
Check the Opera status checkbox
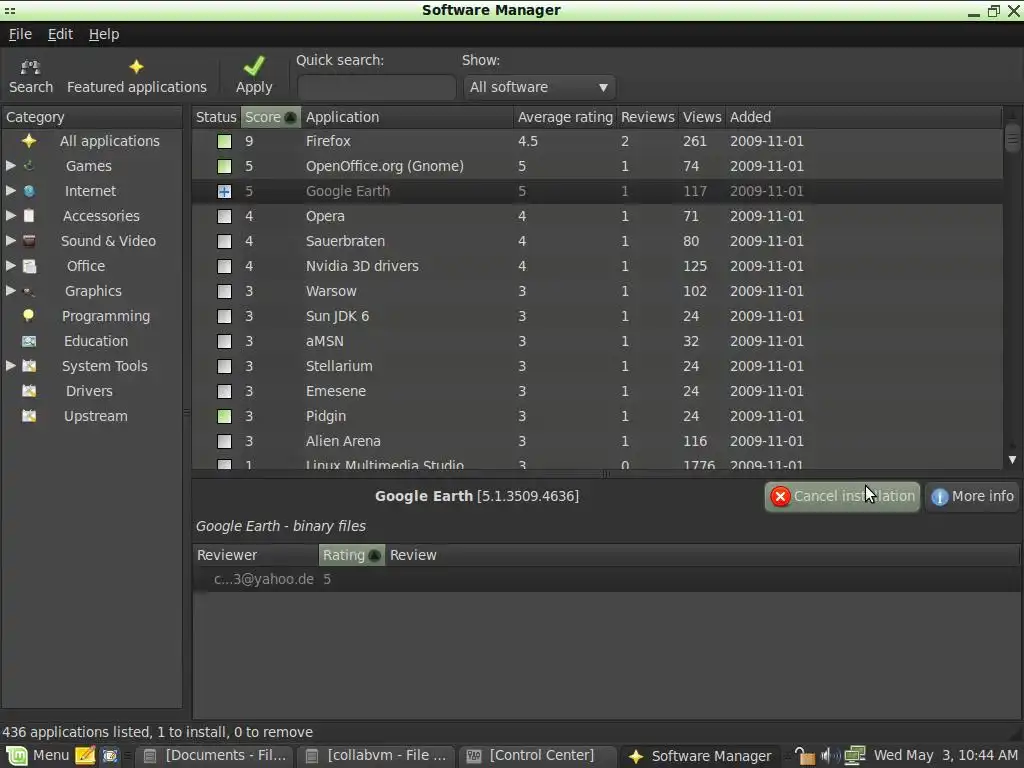click(x=224, y=216)
